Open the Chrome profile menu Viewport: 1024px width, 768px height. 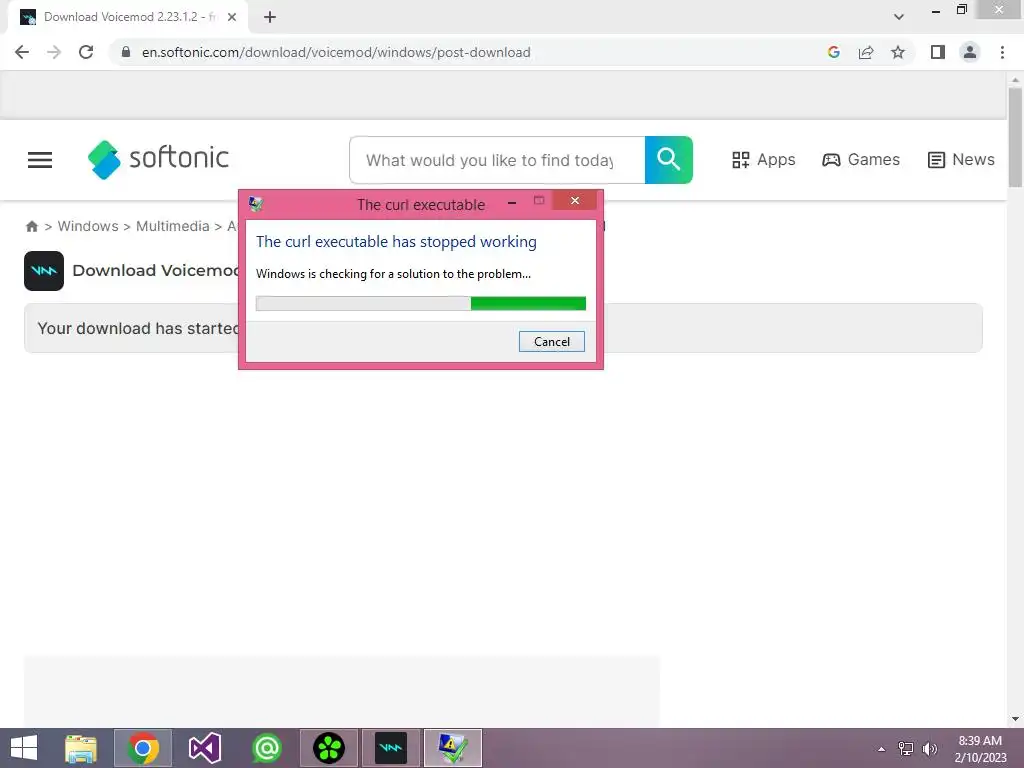[970, 52]
